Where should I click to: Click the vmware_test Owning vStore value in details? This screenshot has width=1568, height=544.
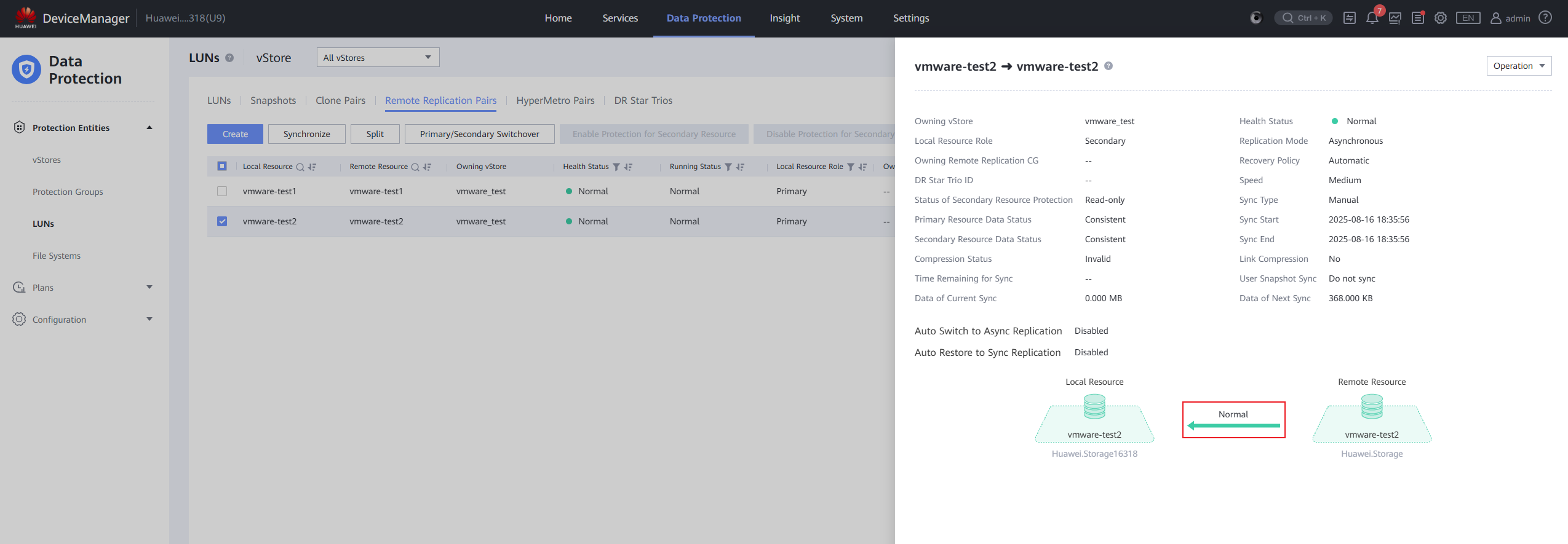click(x=1110, y=121)
